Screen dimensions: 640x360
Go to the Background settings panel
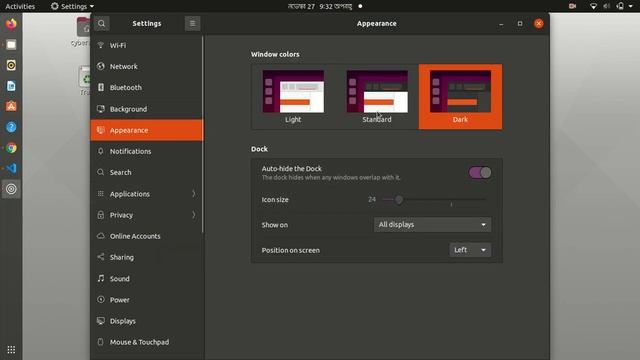(x=147, y=109)
